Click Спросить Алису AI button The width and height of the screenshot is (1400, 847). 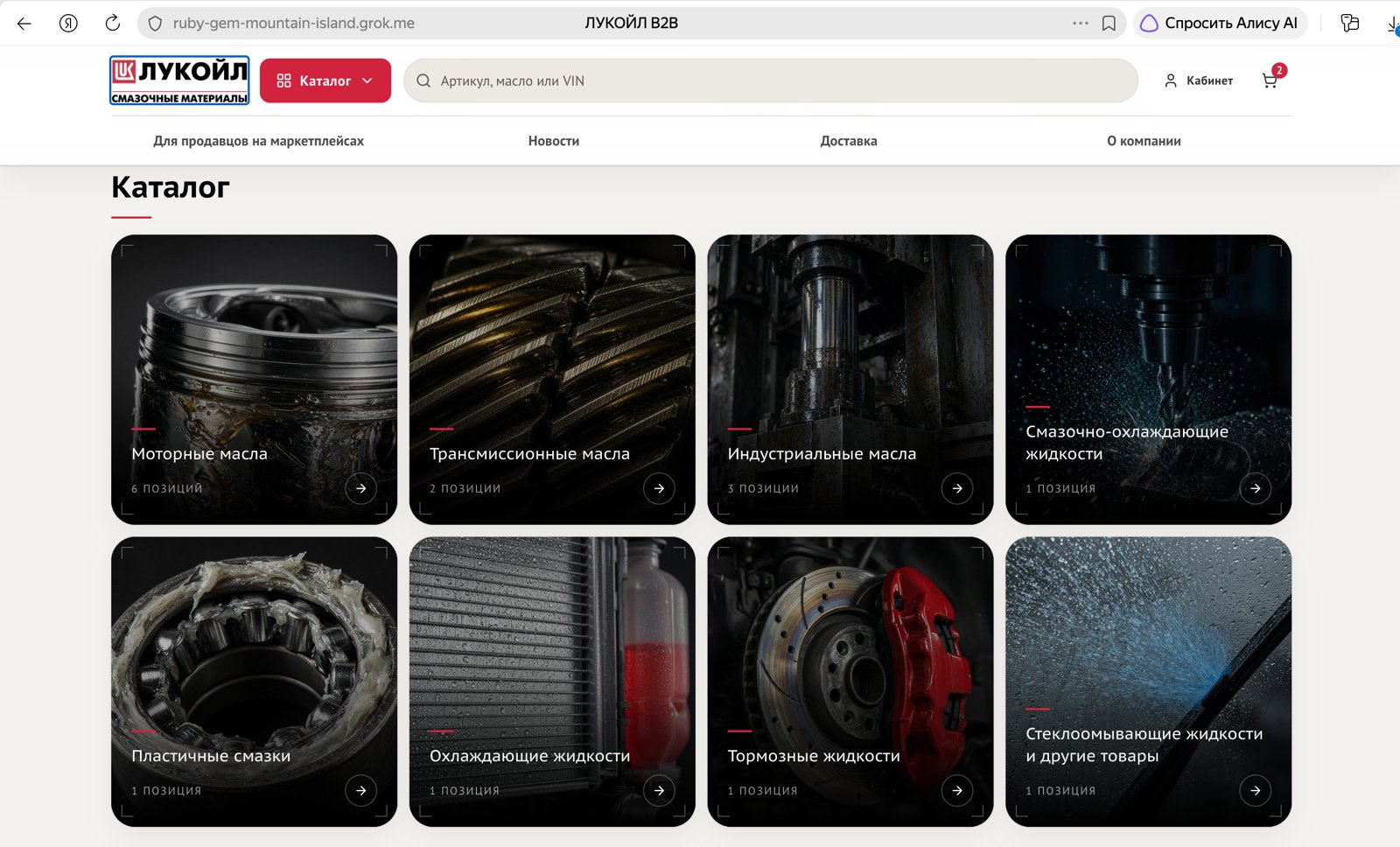[x=1220, y=24]
